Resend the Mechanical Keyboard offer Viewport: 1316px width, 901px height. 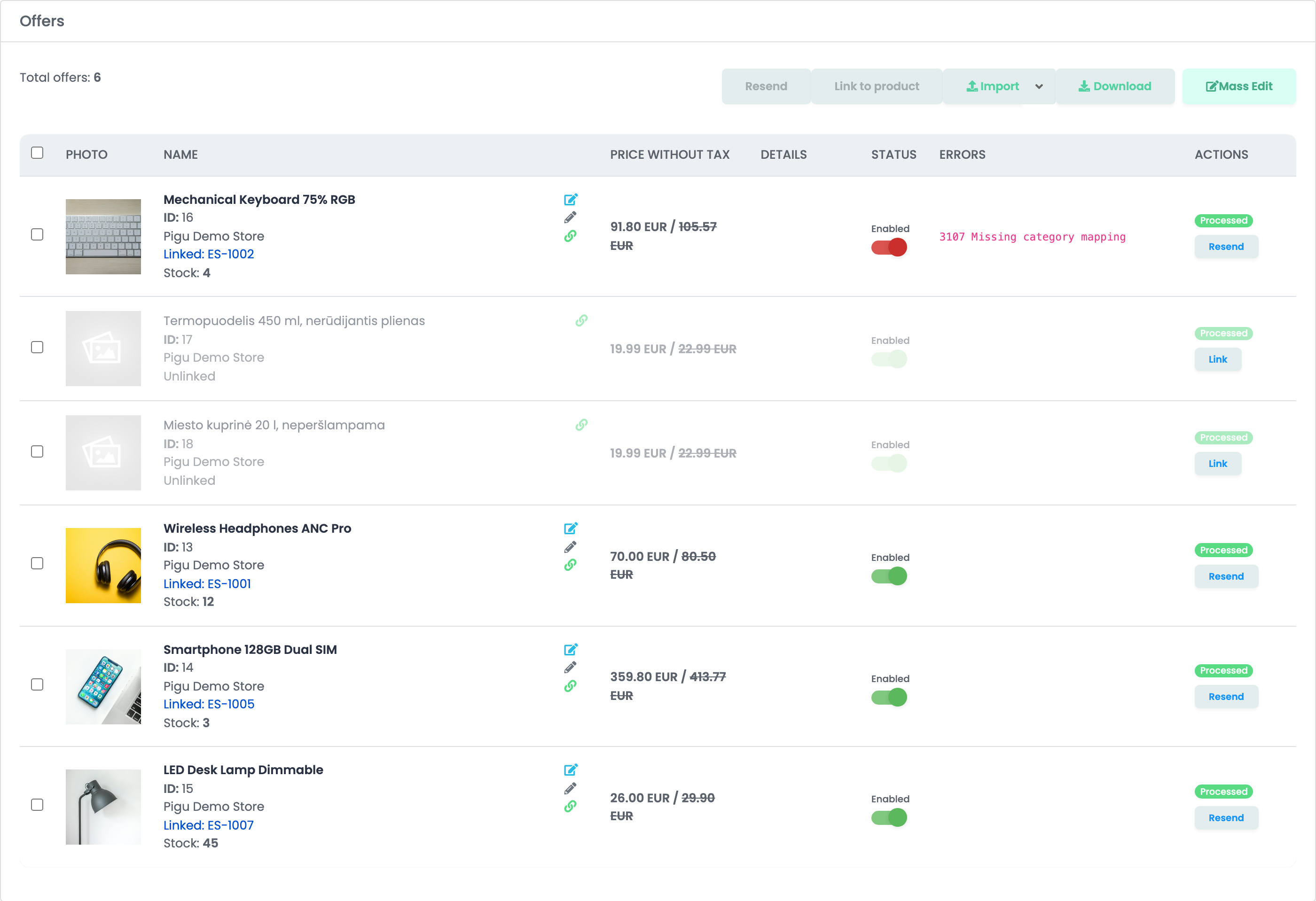click(1226, 247)
